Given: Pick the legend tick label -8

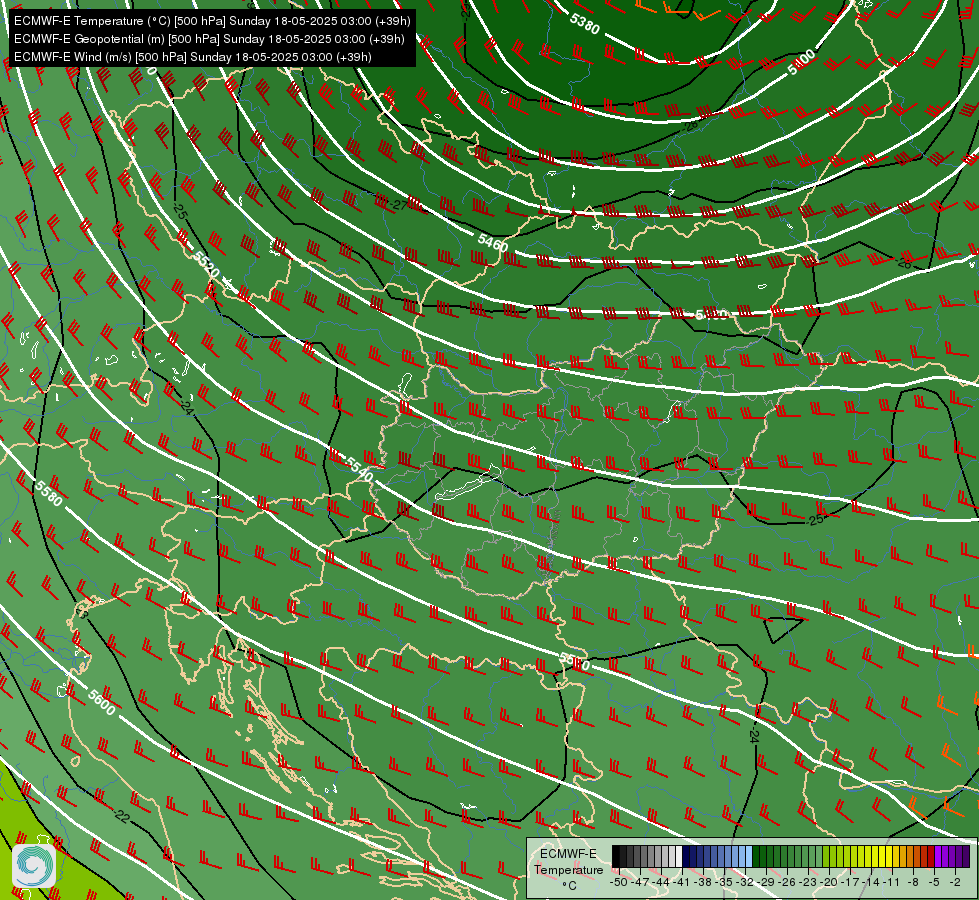Looking at the screenshot, I should (914, 882).
